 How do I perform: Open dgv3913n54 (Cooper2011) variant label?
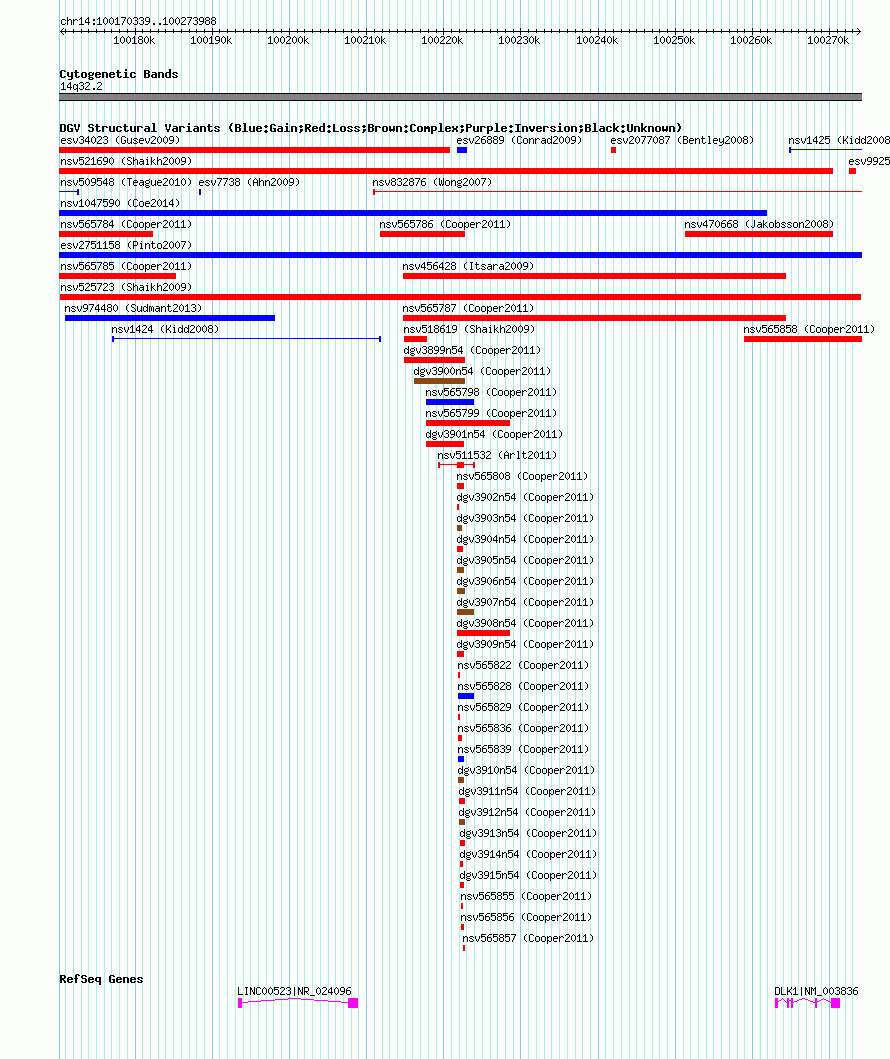click(x=528, y=833)
